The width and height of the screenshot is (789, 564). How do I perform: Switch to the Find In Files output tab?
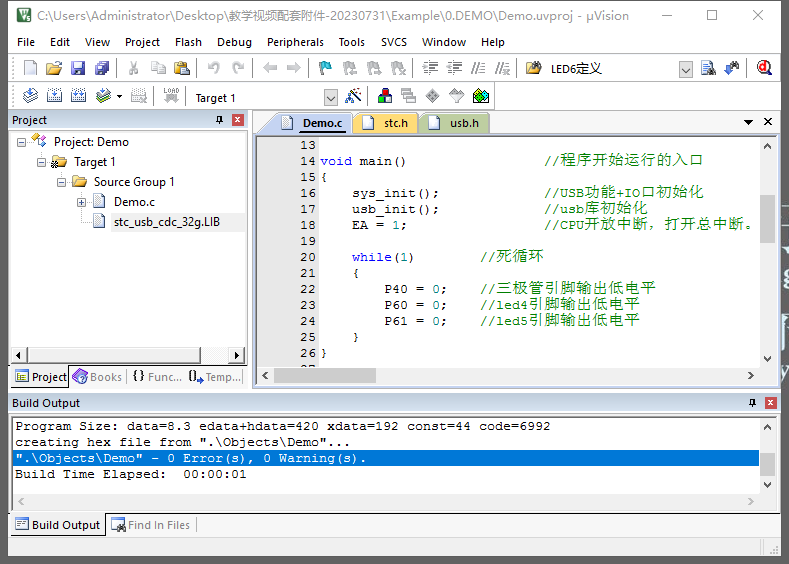pyautogui.click(x=150, y=525)
